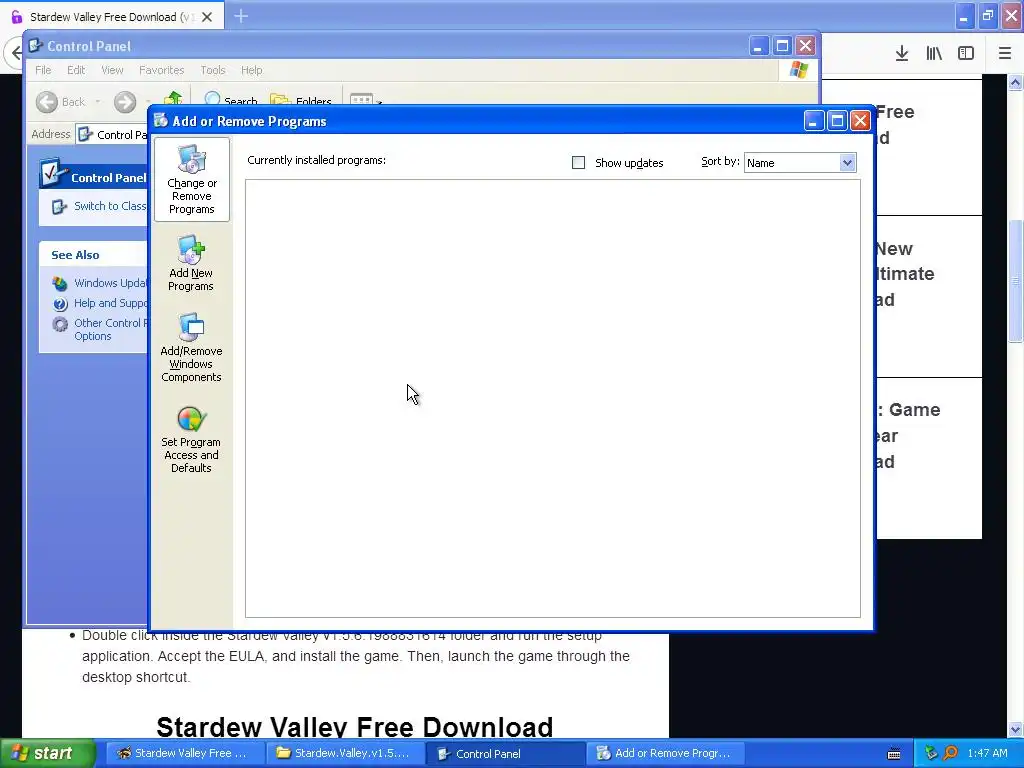Viewport: 1024px width, 768px height.
Task: Open Back history dropdown arrow
Action: coord(97,102)
